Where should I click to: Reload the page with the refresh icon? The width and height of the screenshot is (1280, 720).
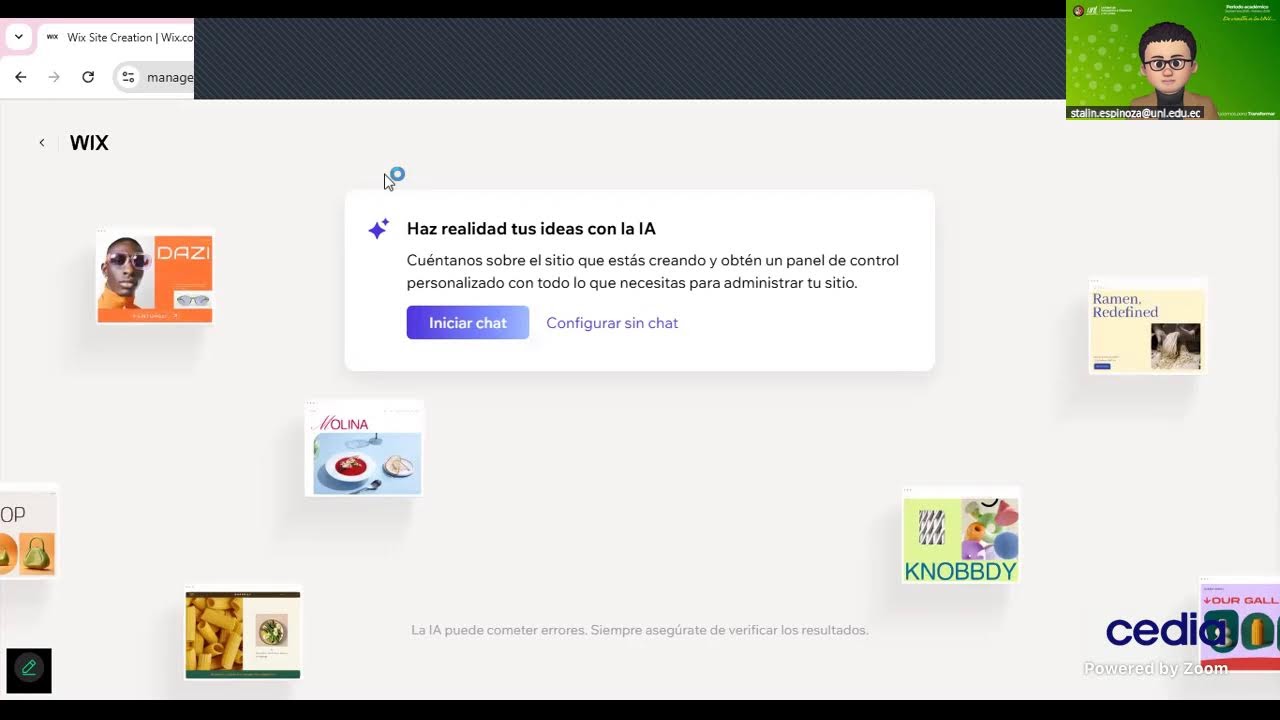point(88,77)
